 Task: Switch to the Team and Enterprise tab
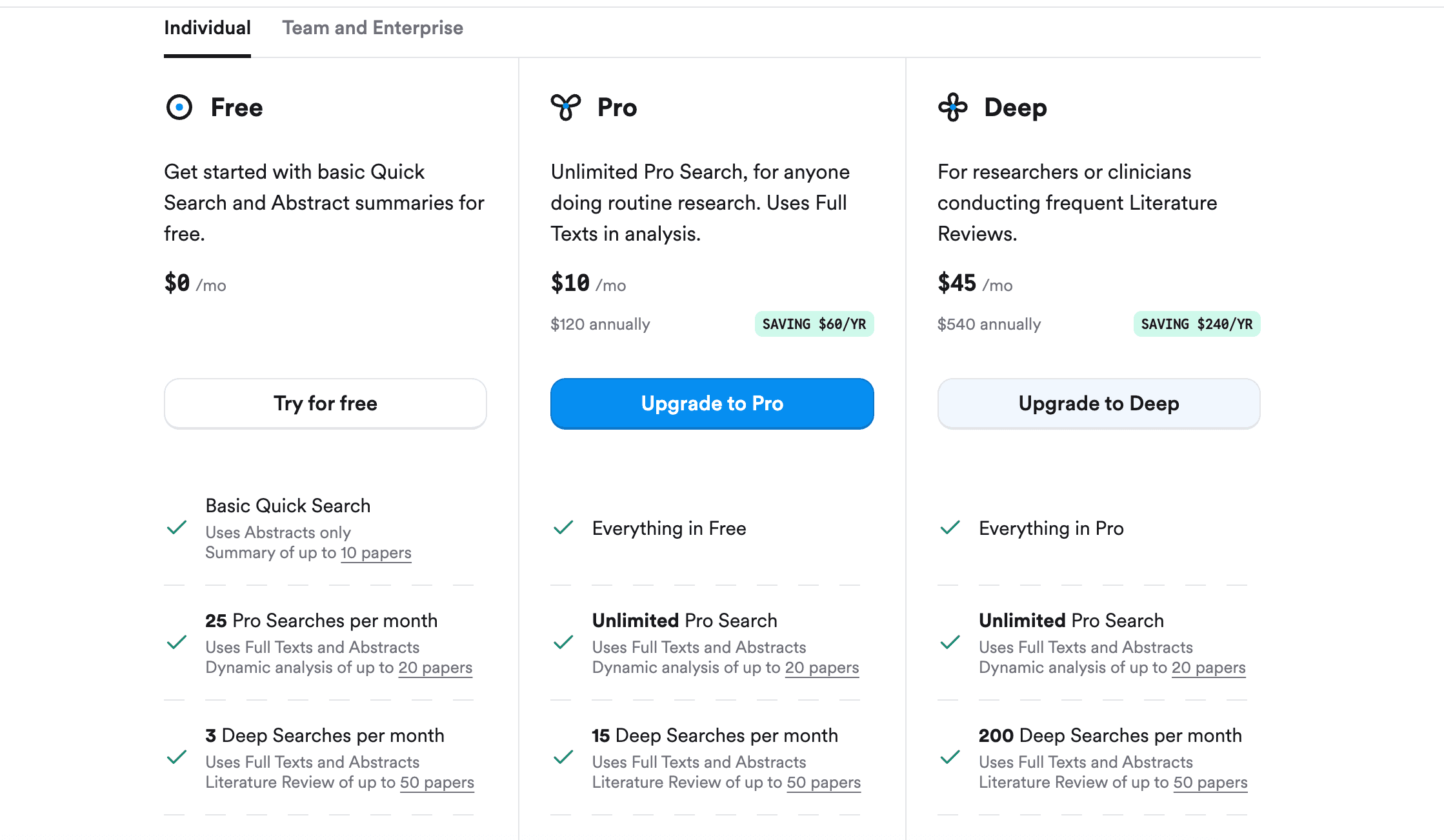(372, 28)
